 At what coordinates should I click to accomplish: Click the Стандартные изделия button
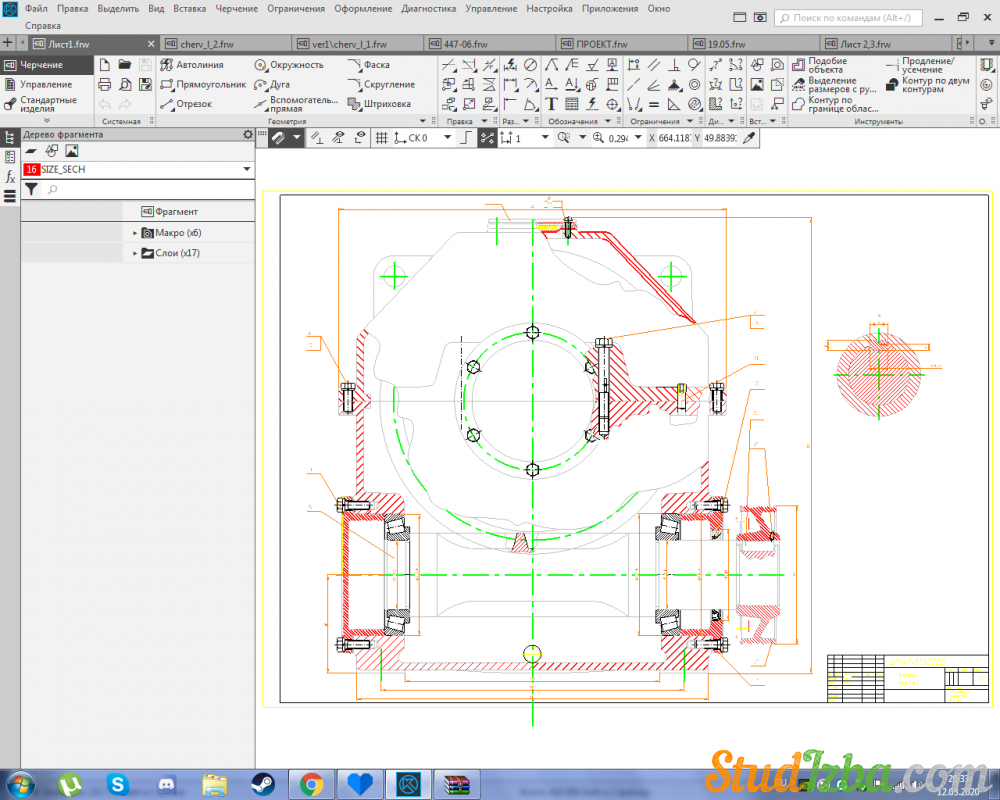(x=45, y=104)
